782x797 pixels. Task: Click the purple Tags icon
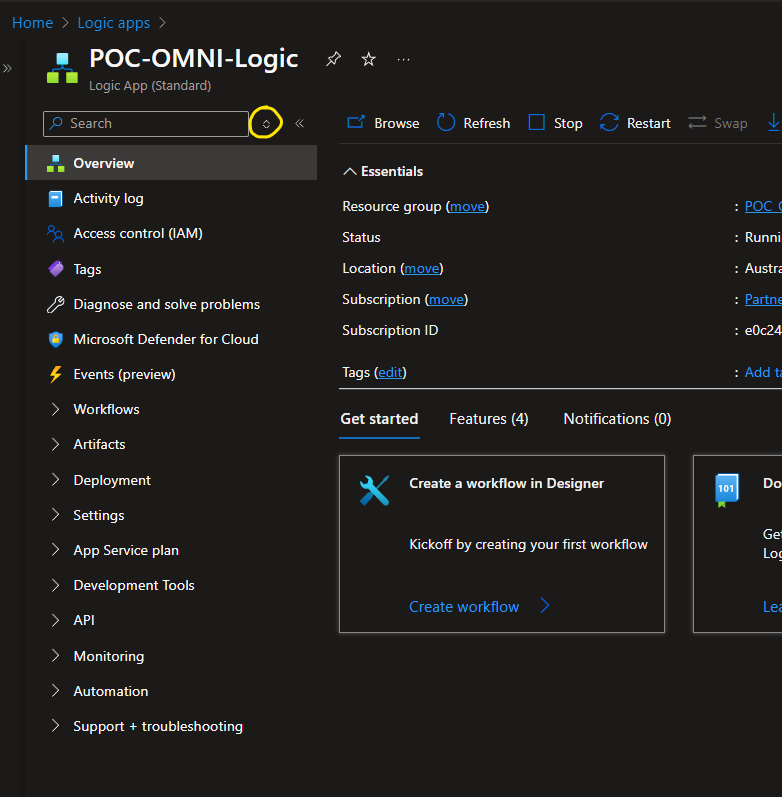pos(55,269)
